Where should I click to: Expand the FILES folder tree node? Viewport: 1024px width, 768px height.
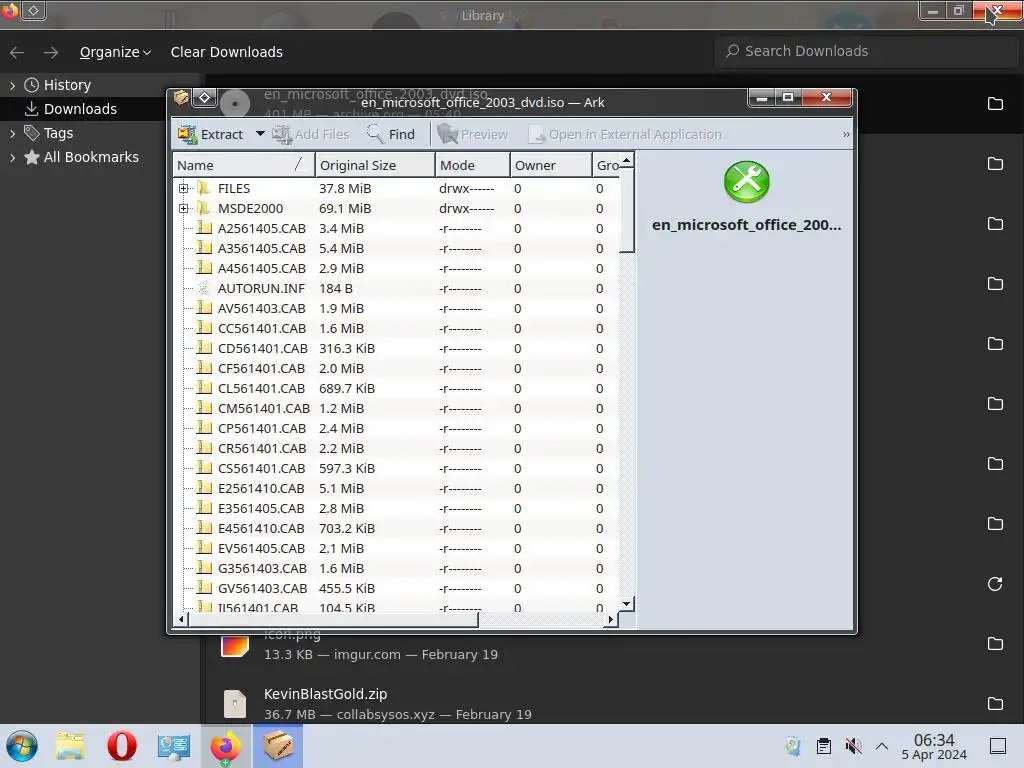pos(184,189)
